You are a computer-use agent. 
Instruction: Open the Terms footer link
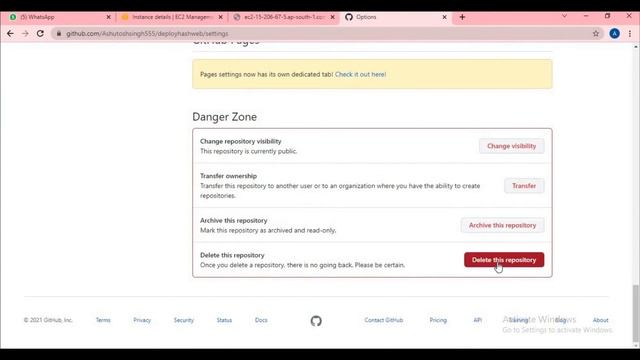[x=103, y=320]
